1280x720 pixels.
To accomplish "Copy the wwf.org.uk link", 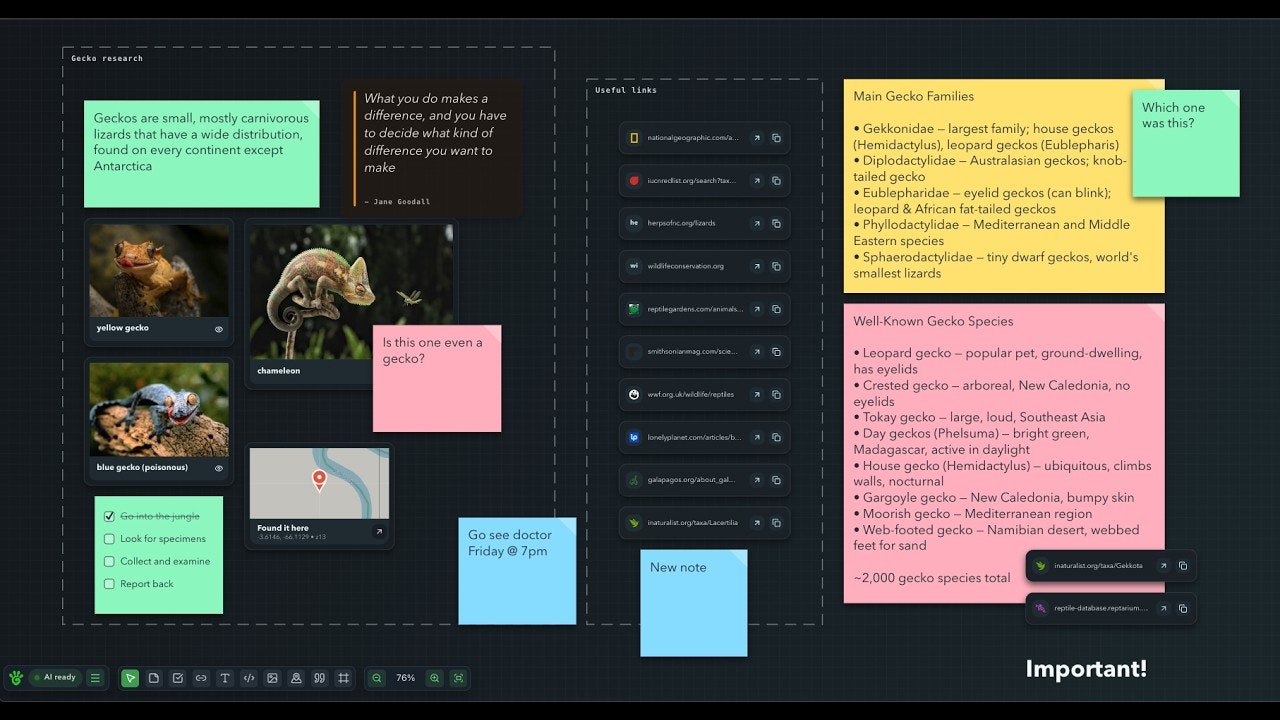I will click(x=776, y=394).
